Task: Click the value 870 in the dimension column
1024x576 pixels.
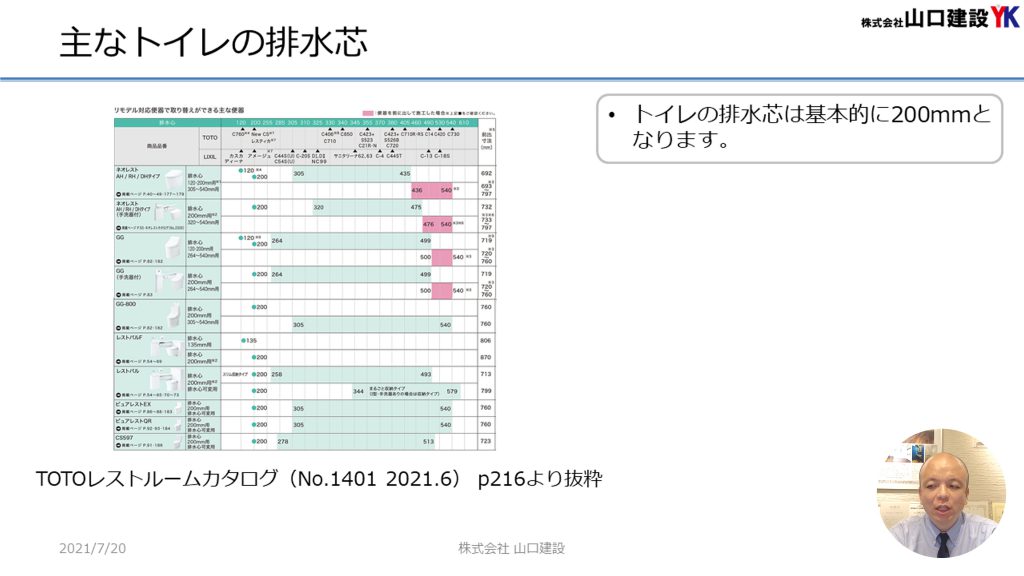Action: [486, 358]
